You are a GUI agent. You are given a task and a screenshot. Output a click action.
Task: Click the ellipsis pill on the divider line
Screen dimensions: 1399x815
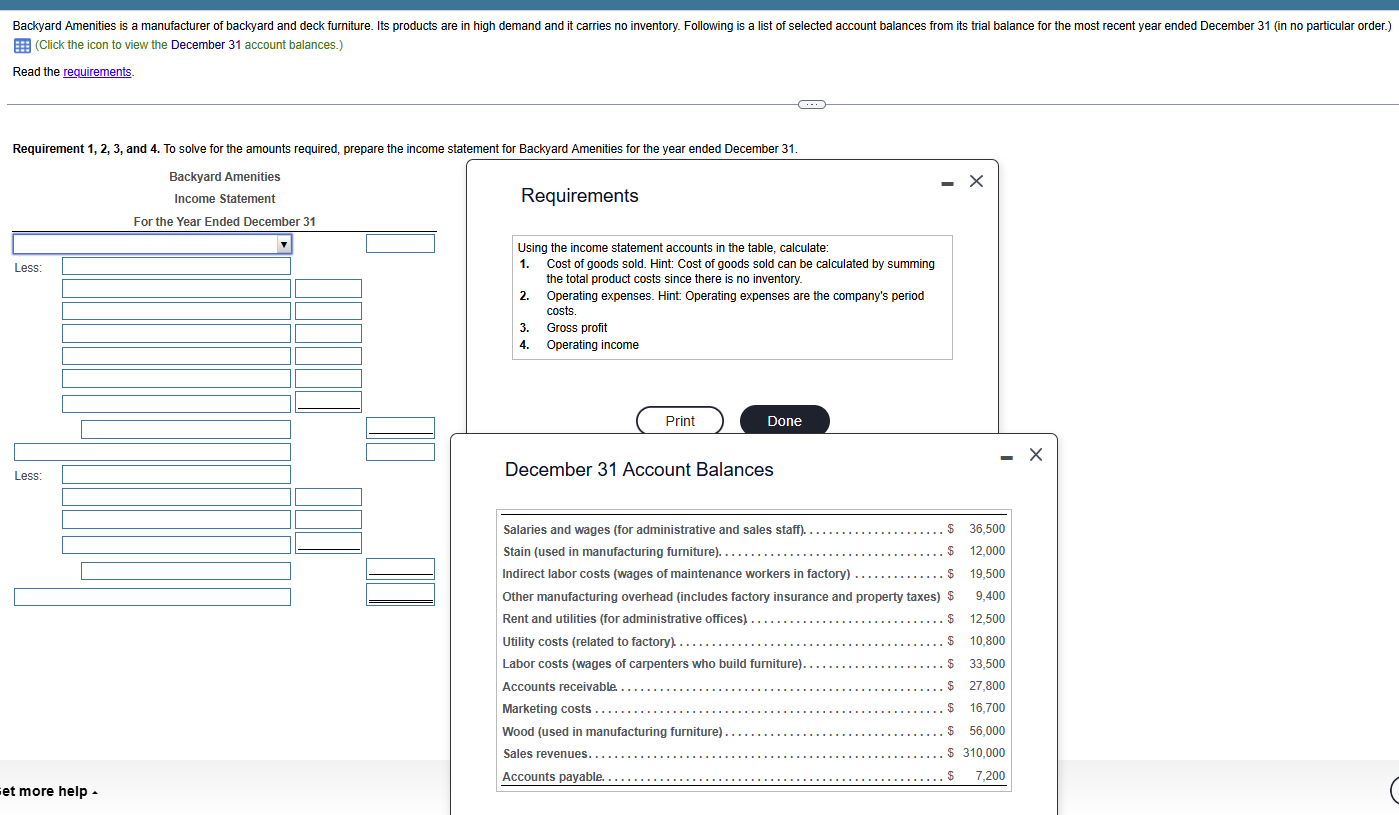[811, 103]
